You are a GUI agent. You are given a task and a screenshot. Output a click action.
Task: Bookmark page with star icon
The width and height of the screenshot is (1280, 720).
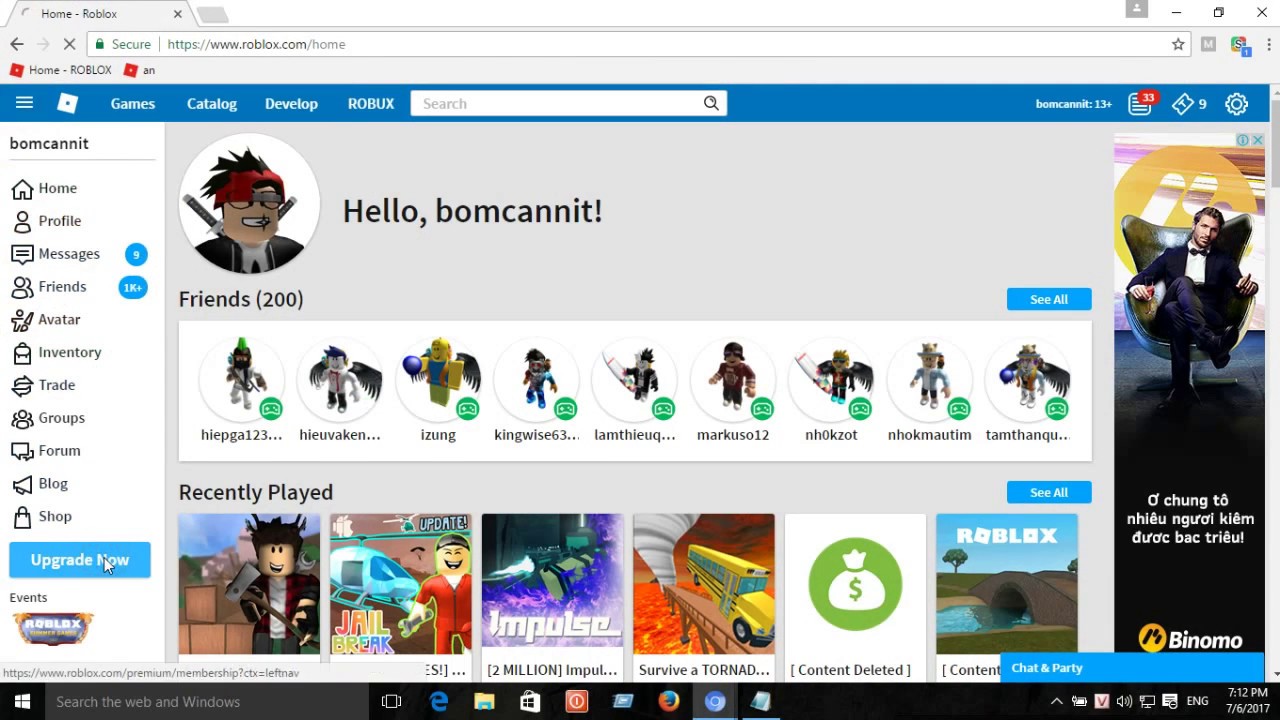pyautogui.click(x=1178, y=44)
